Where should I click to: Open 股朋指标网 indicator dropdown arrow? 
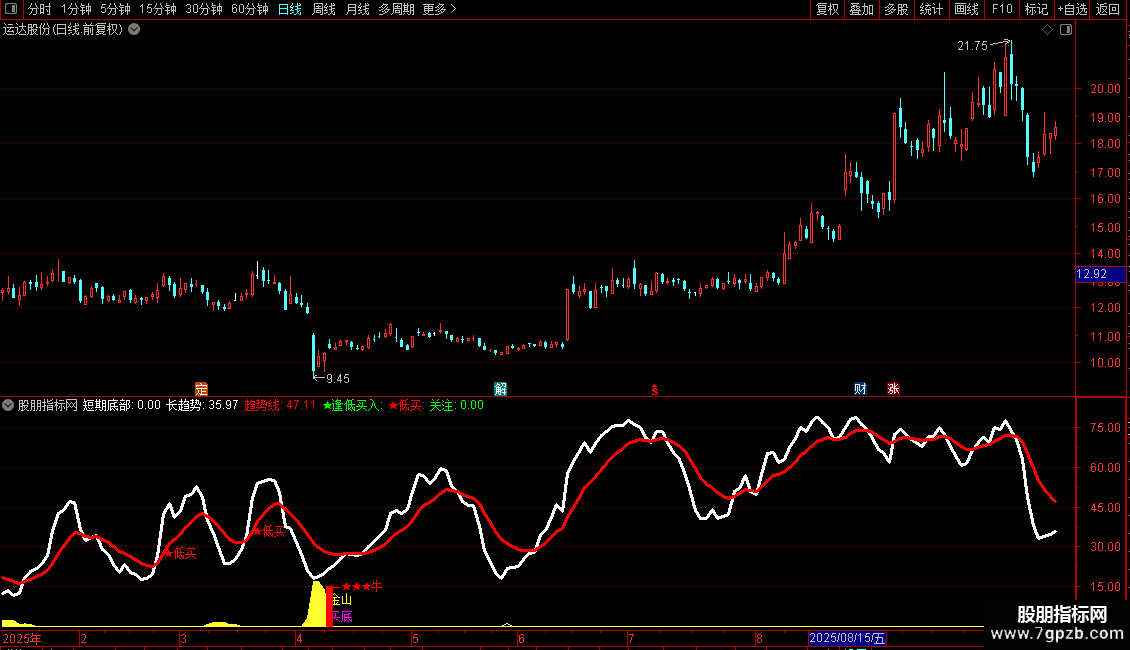[8, 405]
